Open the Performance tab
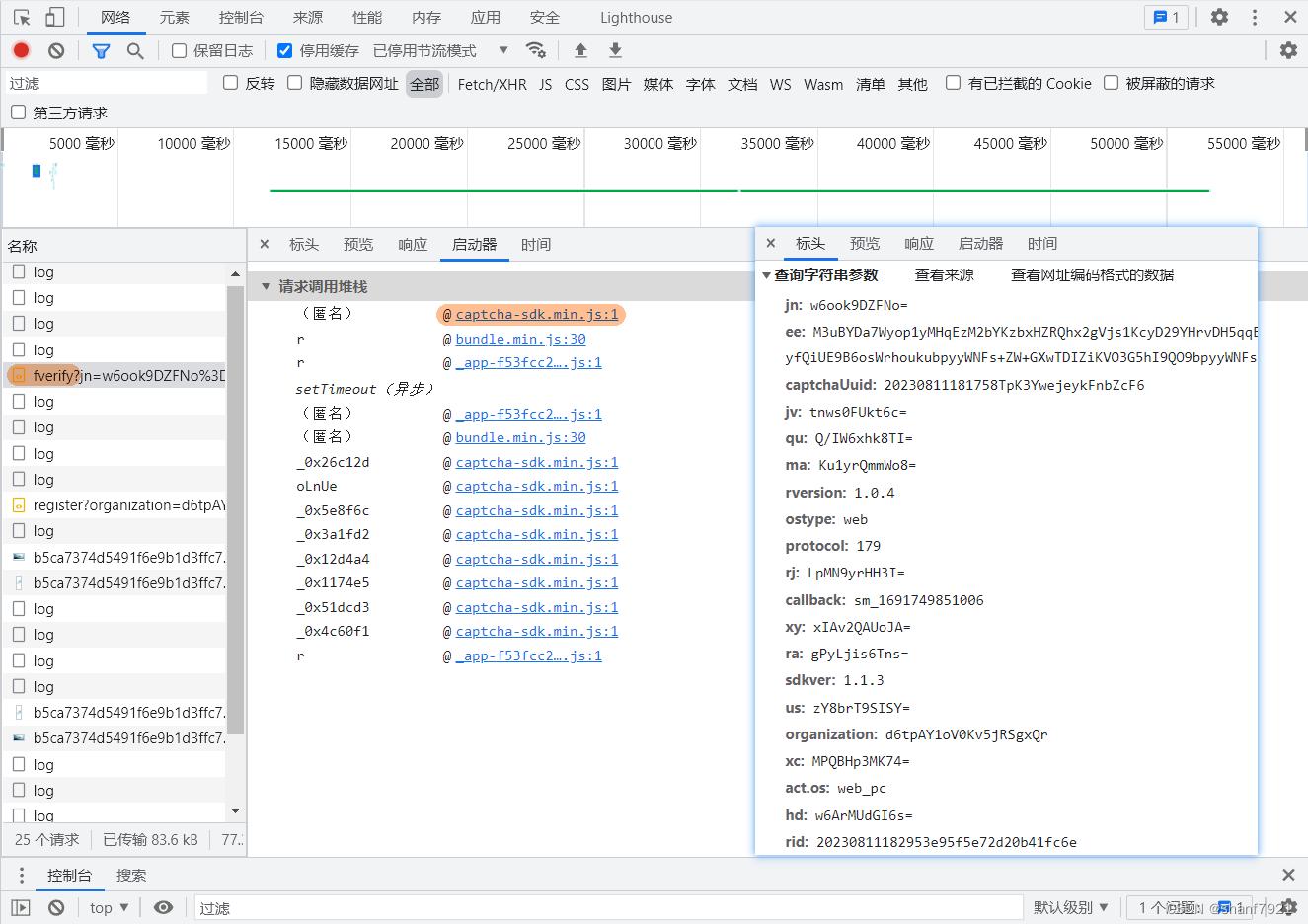The width and height of the screenshot is (1308, 924). click(x=367, y=17)
